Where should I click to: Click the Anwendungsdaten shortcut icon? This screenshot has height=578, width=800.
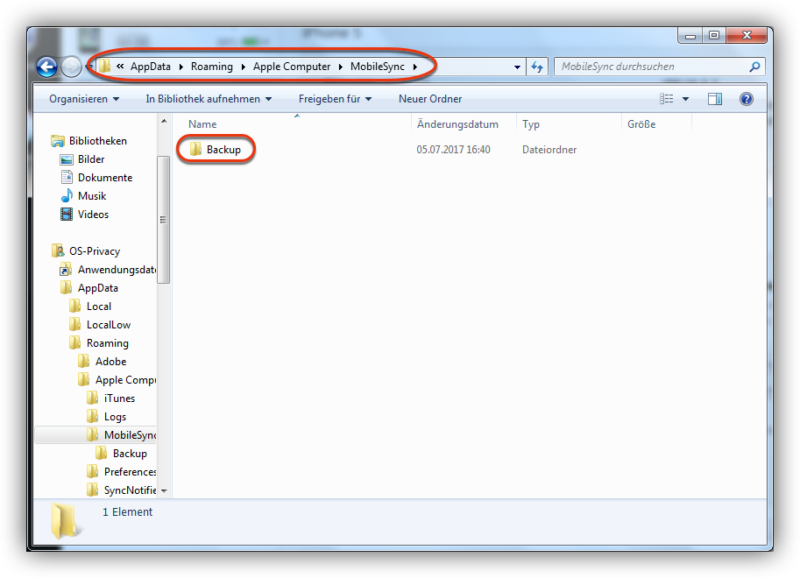tap(66, 269)
